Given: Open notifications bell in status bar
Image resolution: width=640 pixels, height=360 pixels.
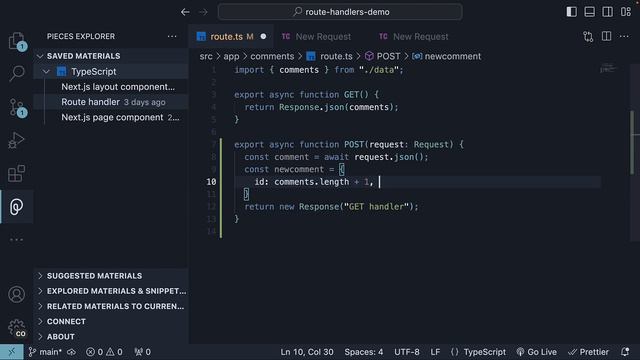Looking at the screenshot, I should click(625, 352).
